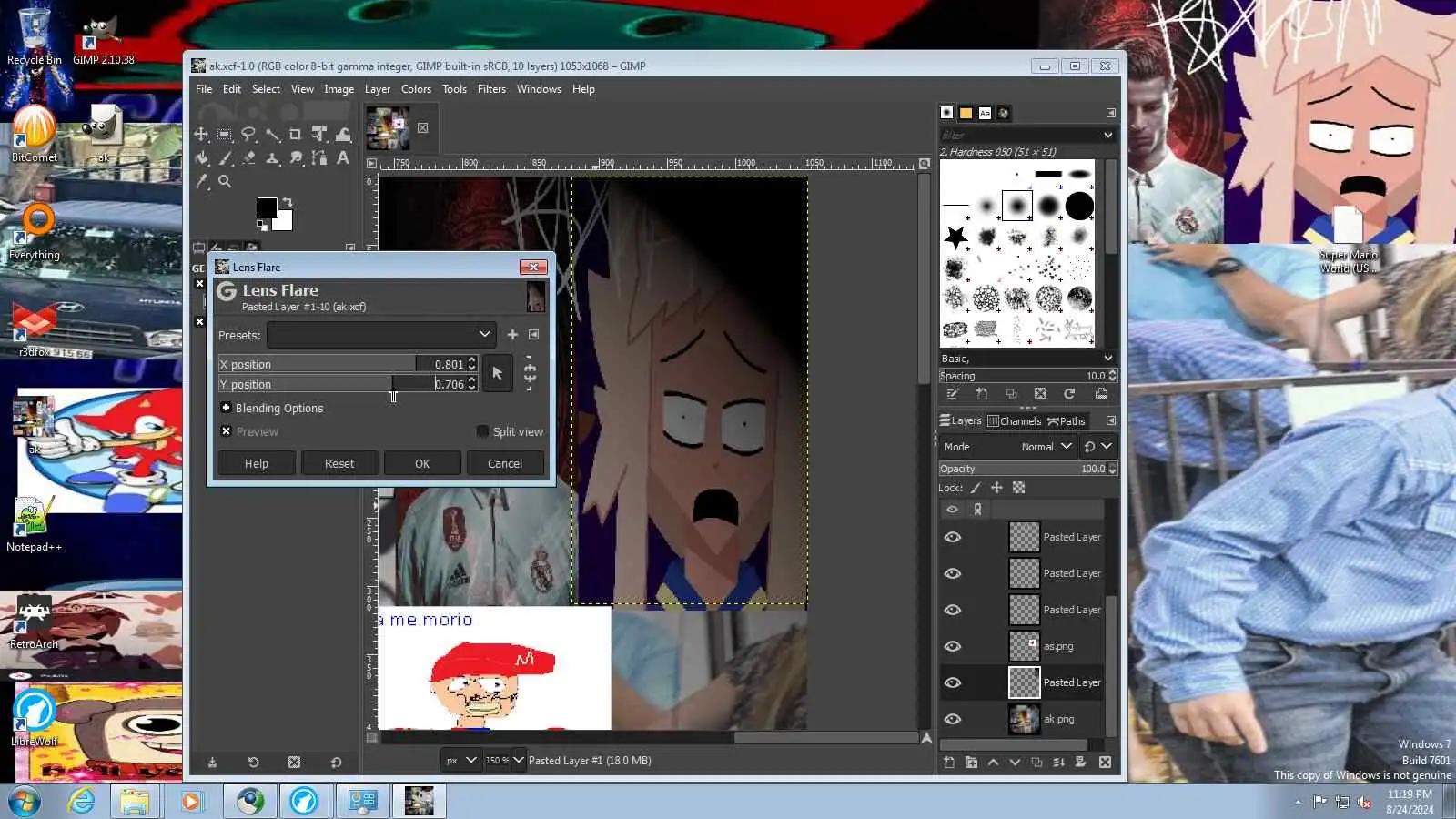Open the layer mode group switcher dropdown
Screen dimensions: 1456x819
1097,447
